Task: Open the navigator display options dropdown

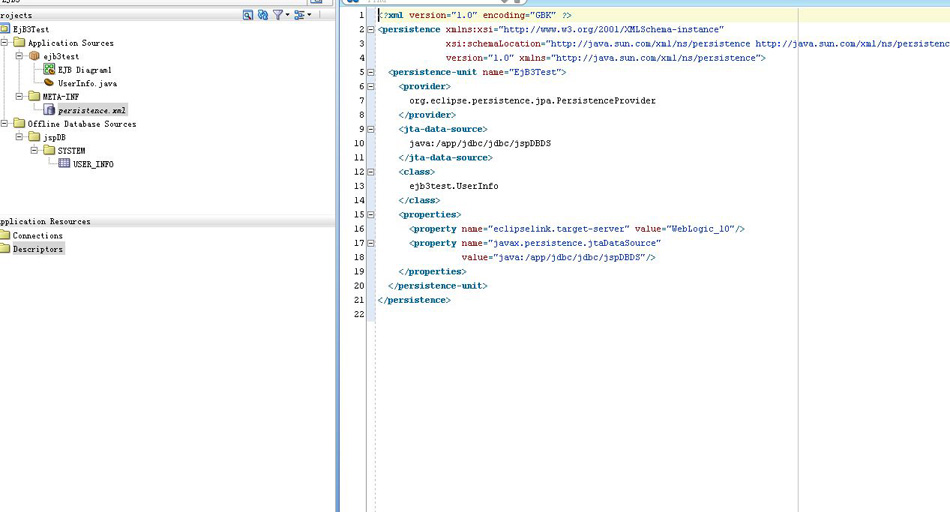Action: click(302, 15)
